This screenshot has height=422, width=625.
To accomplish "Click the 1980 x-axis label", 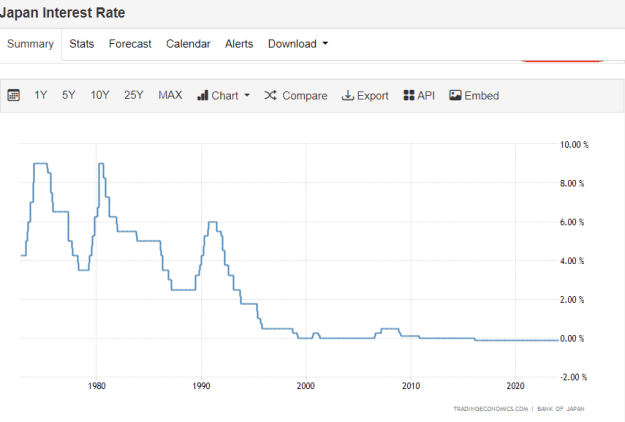I will [96, 386].
